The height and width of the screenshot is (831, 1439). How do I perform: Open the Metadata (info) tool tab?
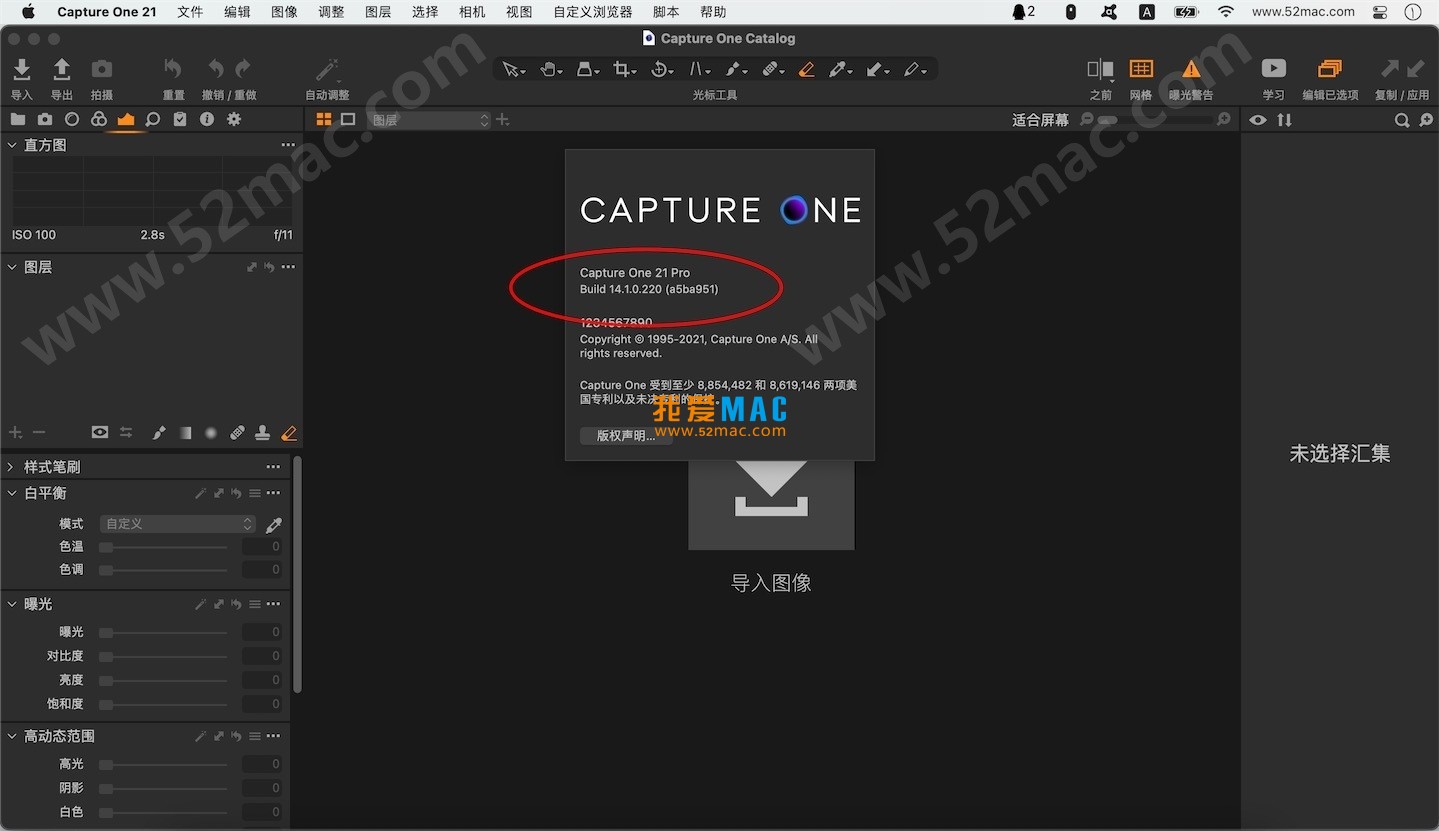(x=208, y=119)
